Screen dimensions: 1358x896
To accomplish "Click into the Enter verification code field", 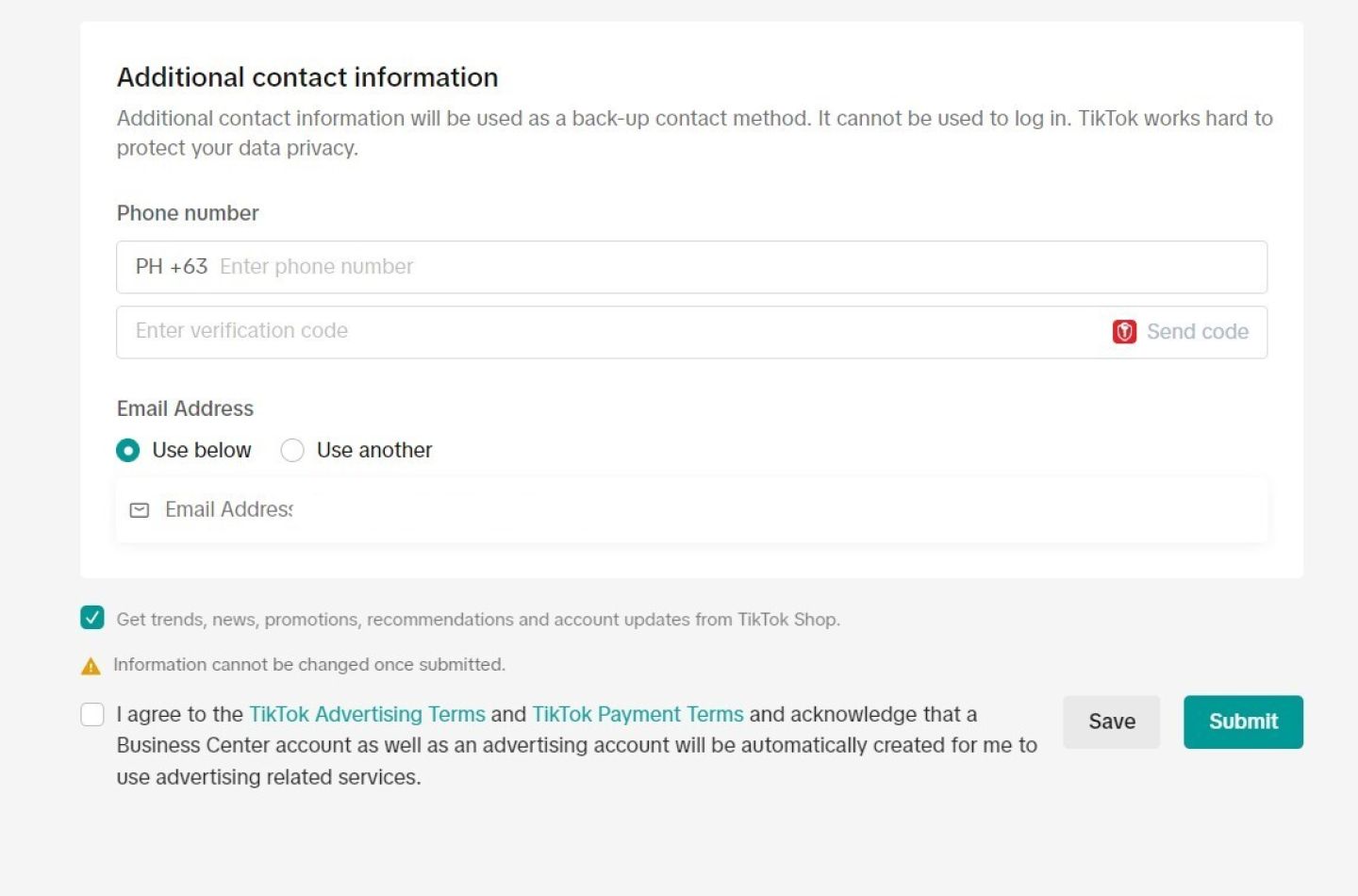I will coord(604,332).
